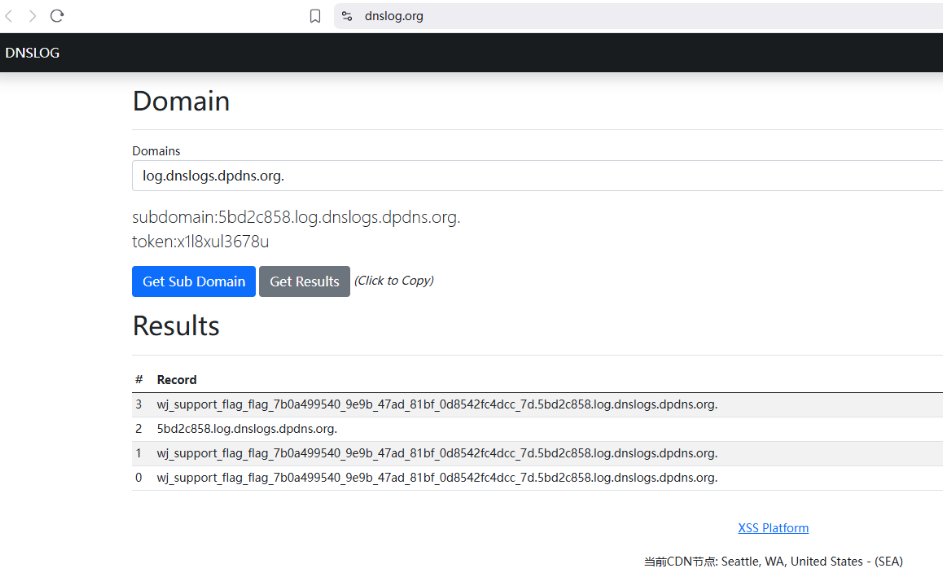Click the '(Click to Copy)' hint text

pyautogui.click(x=394, y=280)
